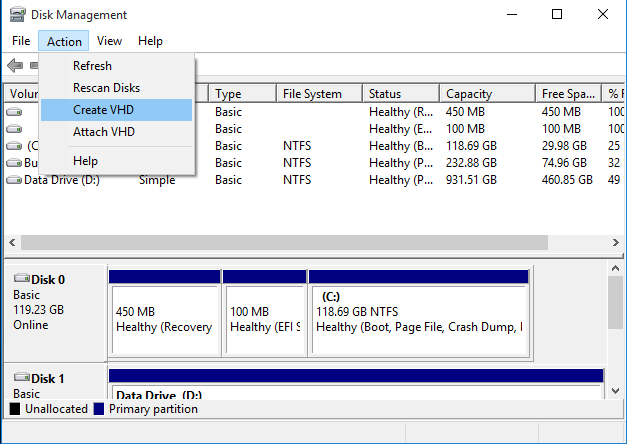
Task: Choose Create VHD from the menu
Action: 116,110
